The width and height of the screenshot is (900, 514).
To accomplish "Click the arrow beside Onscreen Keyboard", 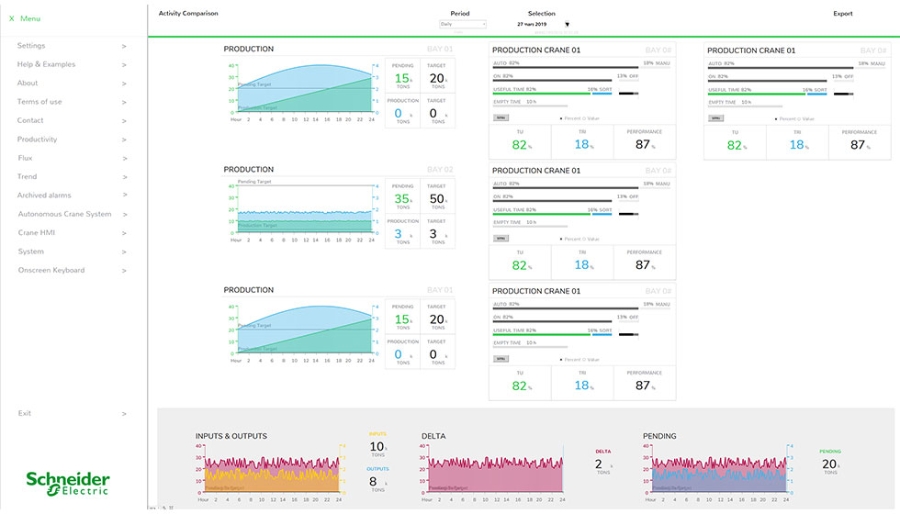I will pyautogui.click(x=124, y=271).
